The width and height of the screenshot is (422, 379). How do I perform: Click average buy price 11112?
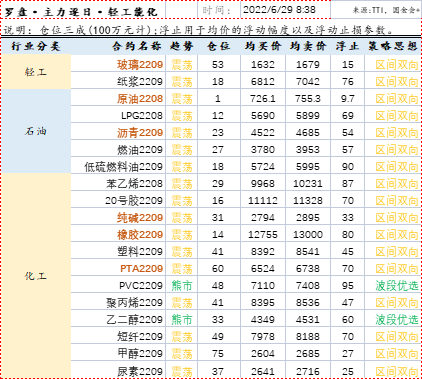(x=263, y=201)
